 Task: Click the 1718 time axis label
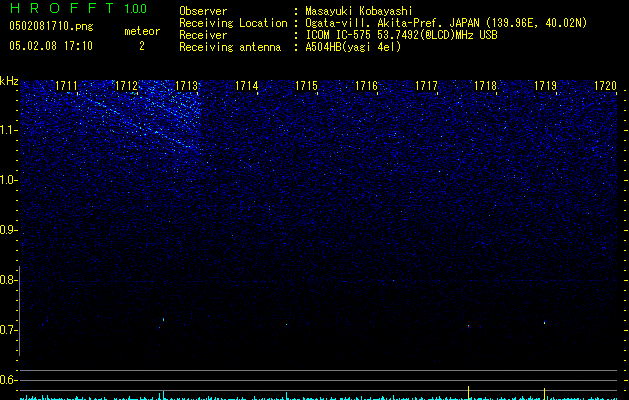[x=486, y=86]
